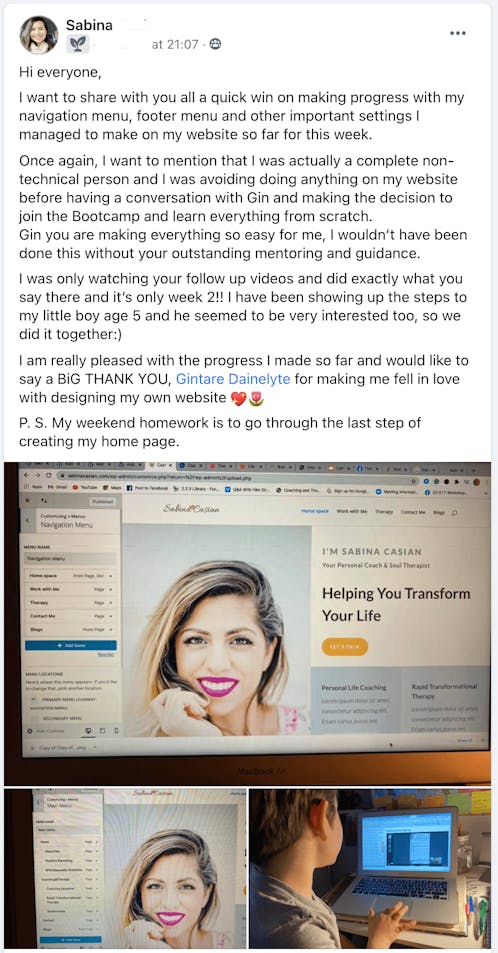This screenshot has width=498, height=953.
Task: Click the customizer back arrow chevron
Action: (x=27, y=521)
